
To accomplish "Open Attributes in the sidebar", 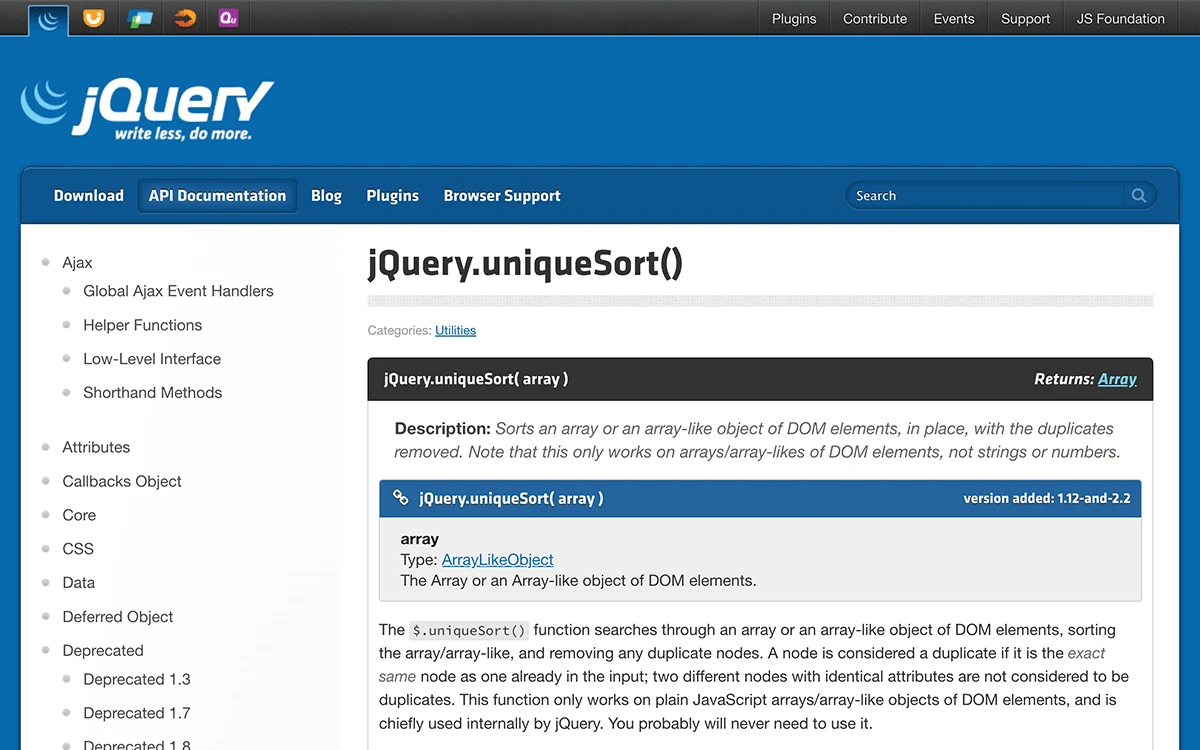I will click(96, 447).
